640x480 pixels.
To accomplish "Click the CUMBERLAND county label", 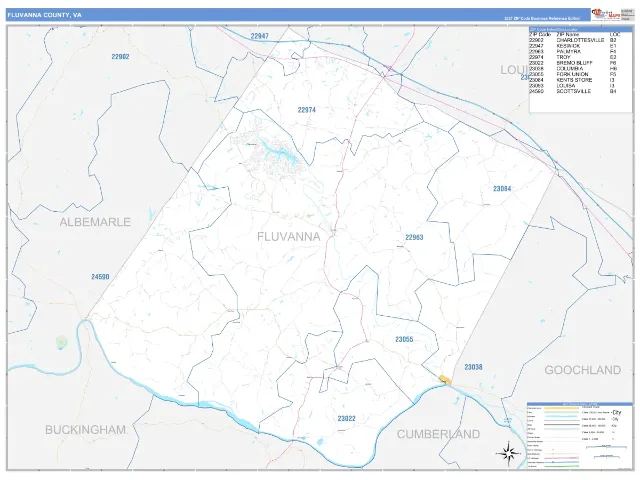I will (438, 434).
